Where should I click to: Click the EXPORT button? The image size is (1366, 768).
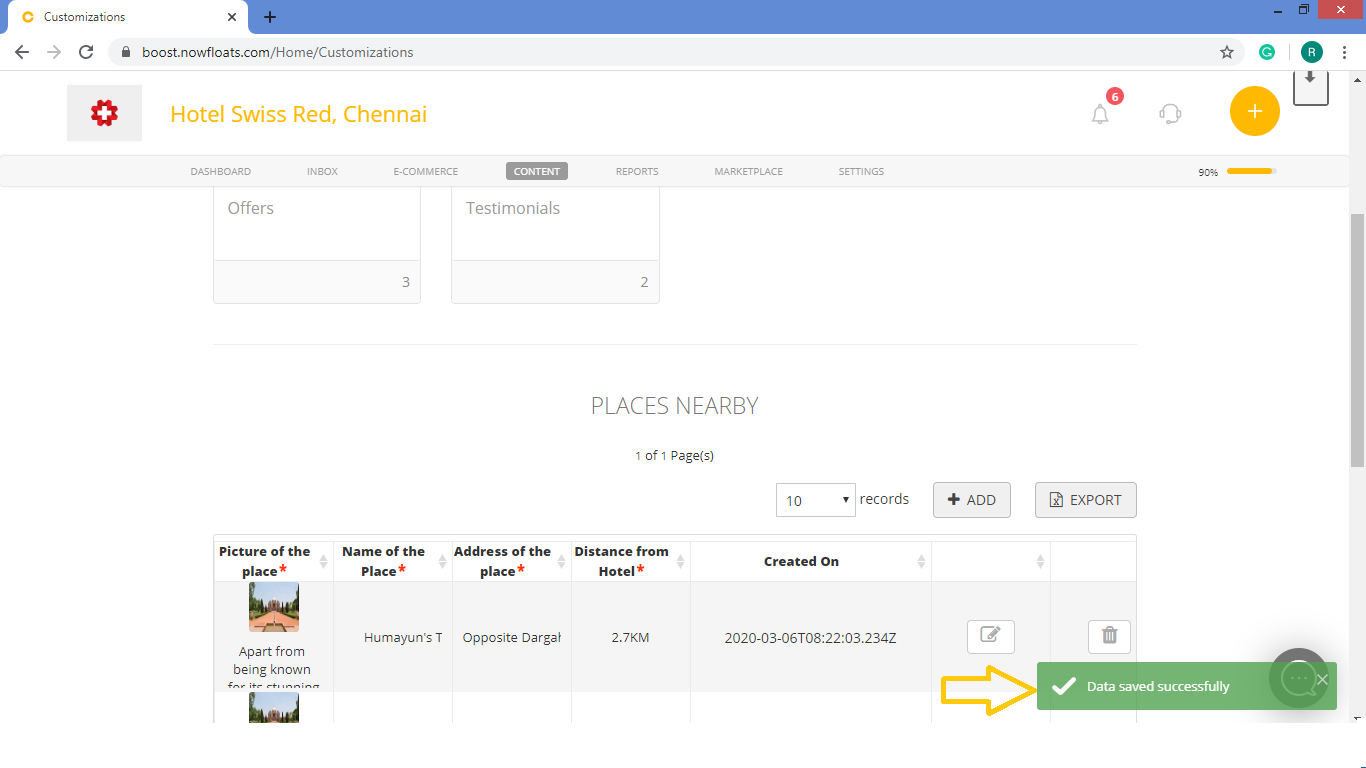point(1086,500)
